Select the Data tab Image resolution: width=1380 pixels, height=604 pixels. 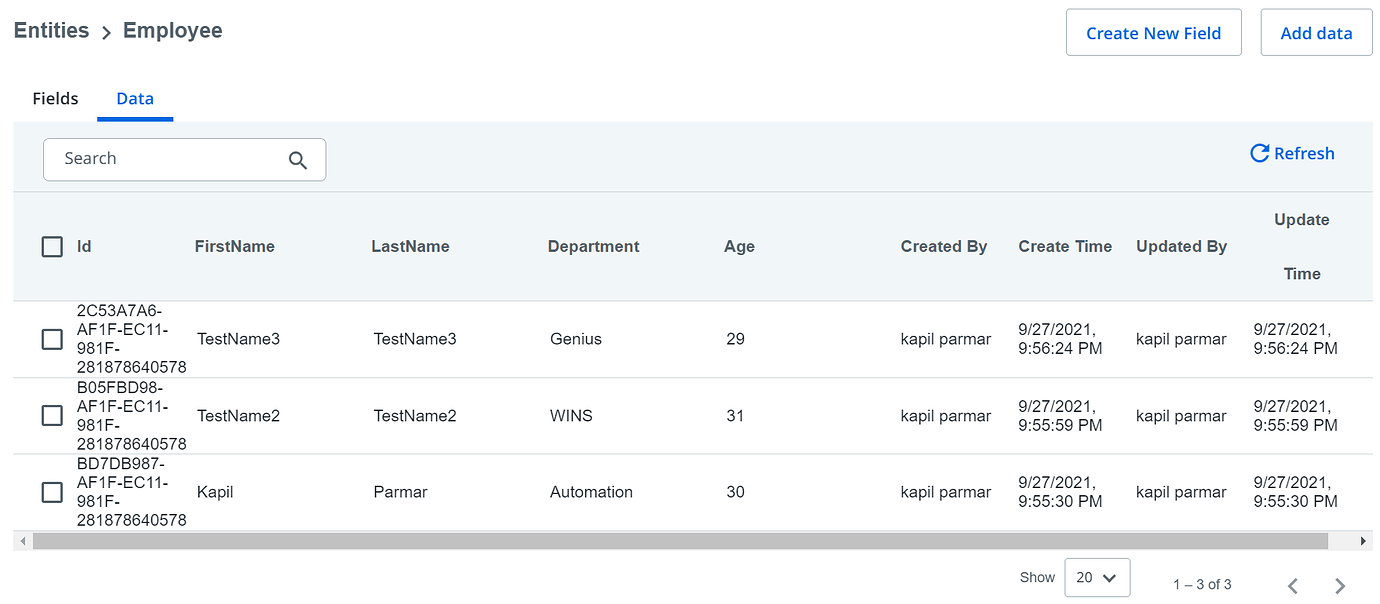point(135,98)
